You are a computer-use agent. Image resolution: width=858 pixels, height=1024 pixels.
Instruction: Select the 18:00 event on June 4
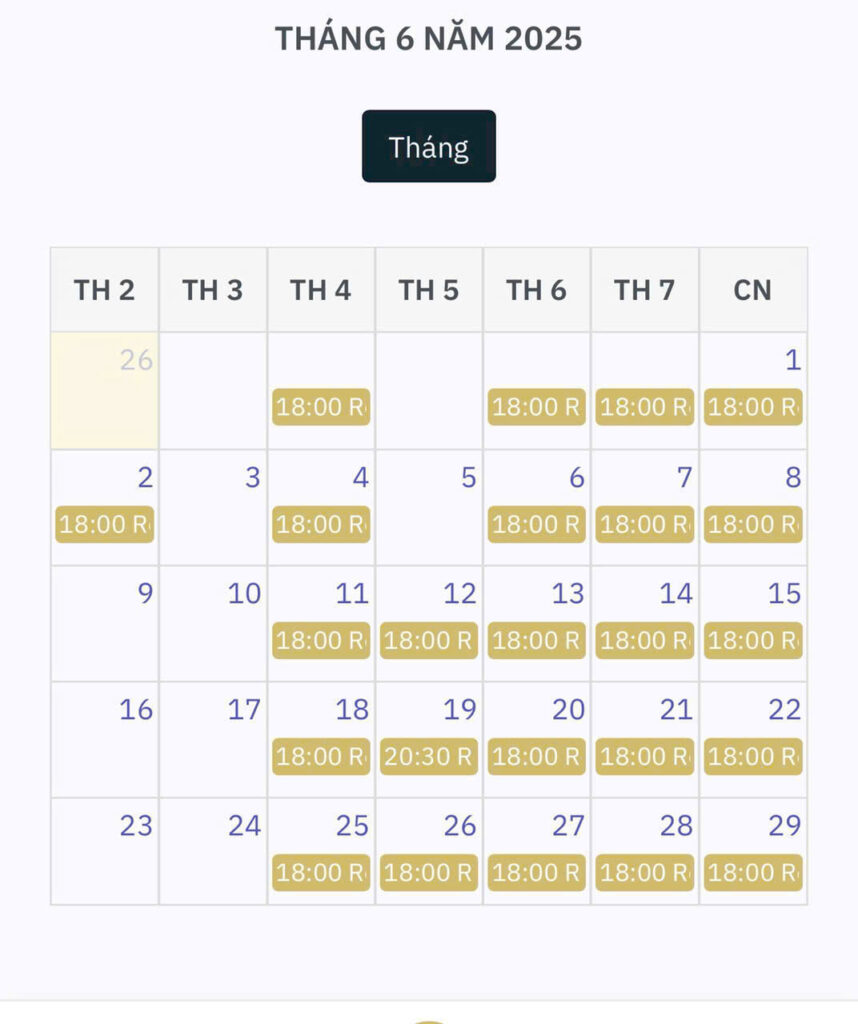click(x=321, y=524)
